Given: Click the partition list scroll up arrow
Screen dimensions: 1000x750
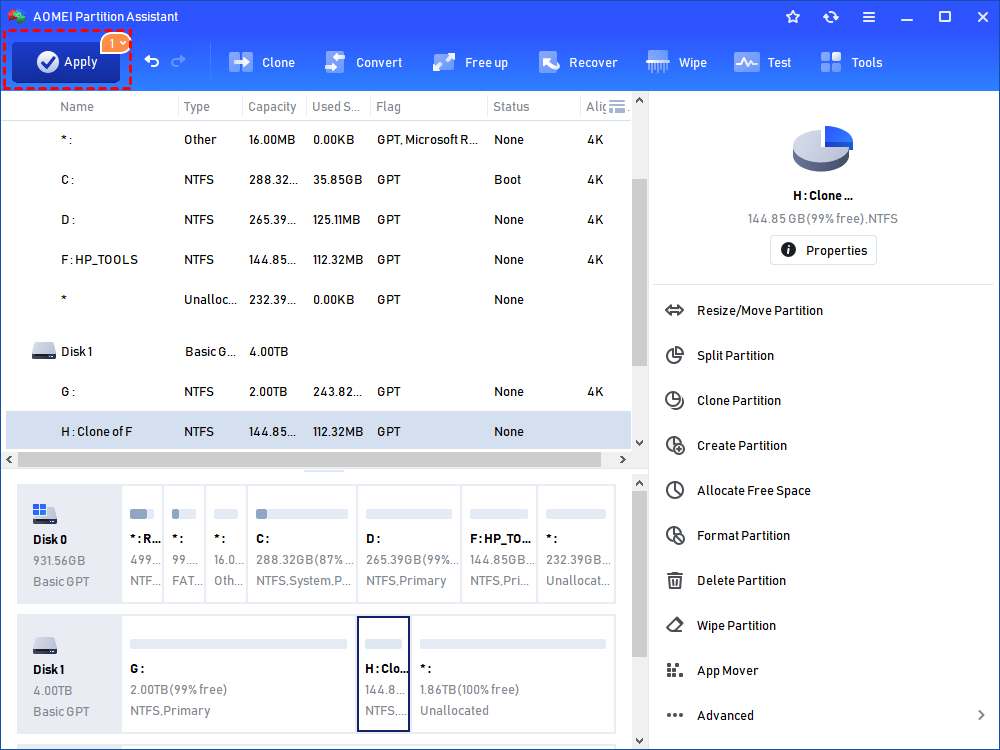Looking at the screenshot, I should [639, 101].
